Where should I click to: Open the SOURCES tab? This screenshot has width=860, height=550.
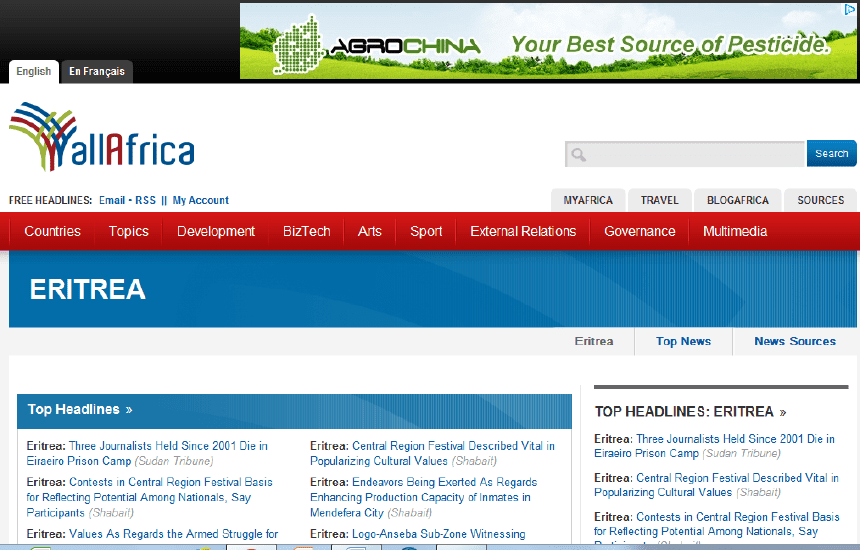coord(821,200)
